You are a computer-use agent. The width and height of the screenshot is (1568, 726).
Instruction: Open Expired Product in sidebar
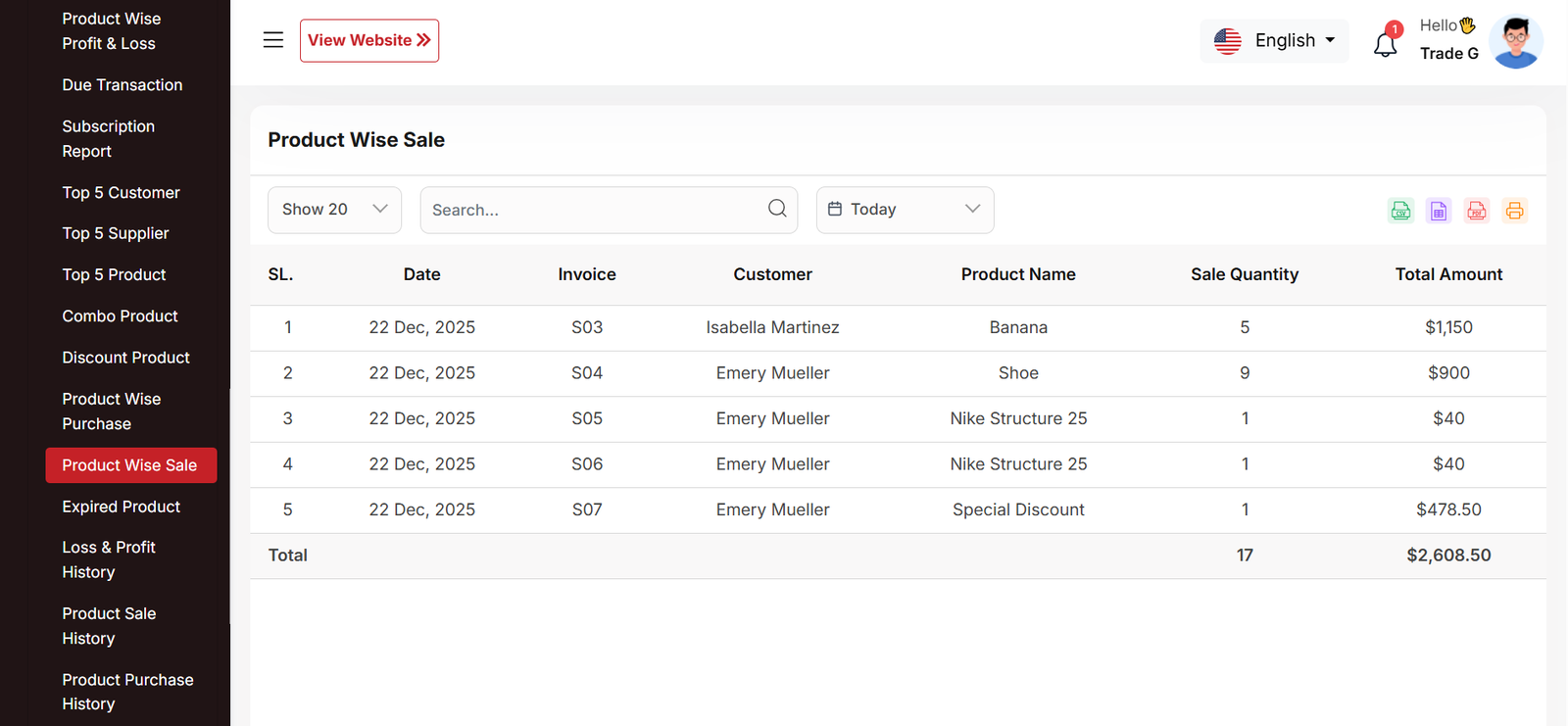(121, 507)
